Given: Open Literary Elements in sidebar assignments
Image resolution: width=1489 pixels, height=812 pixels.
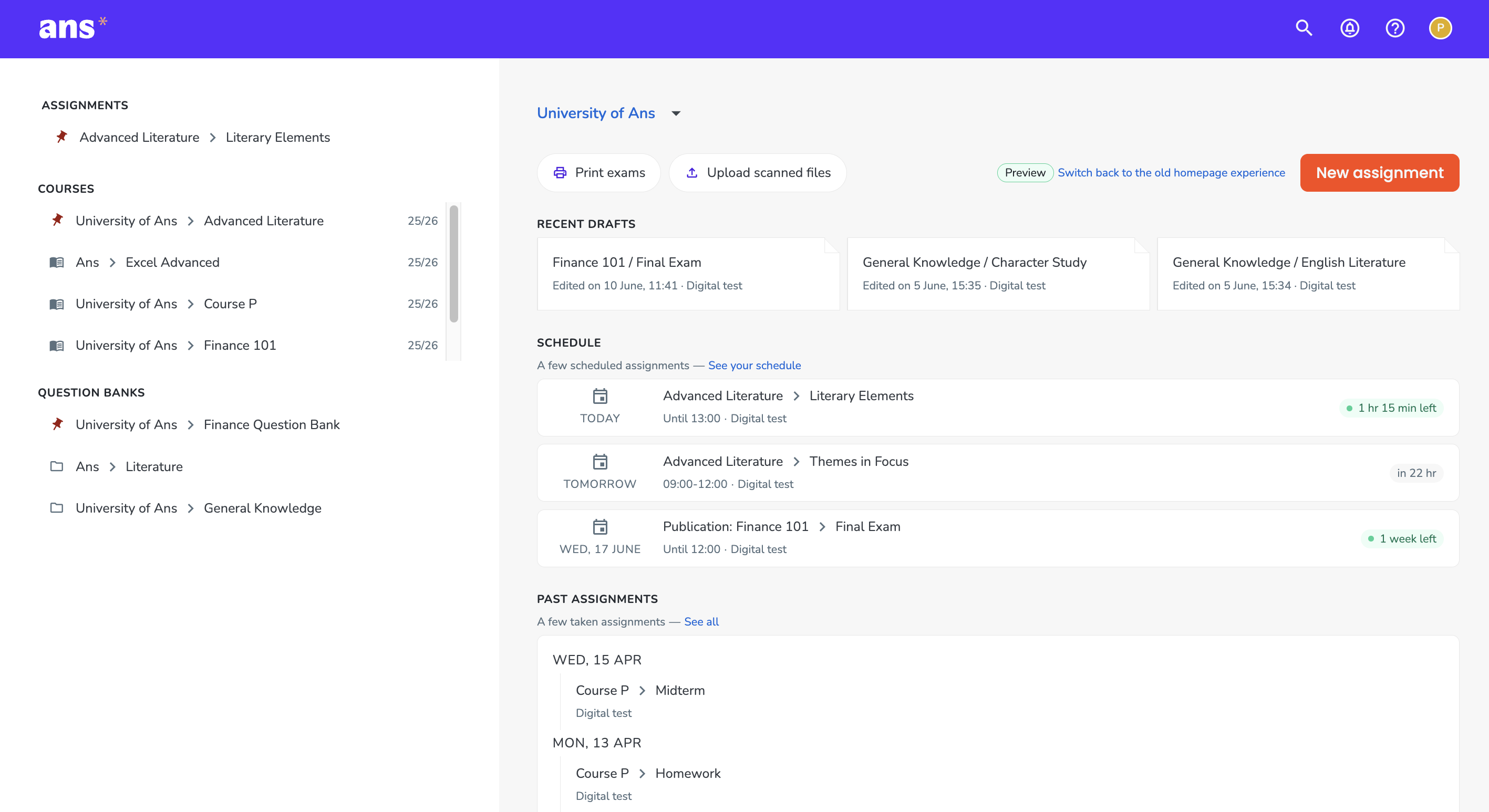Looking at the screenshot, I should click(277, 138).
